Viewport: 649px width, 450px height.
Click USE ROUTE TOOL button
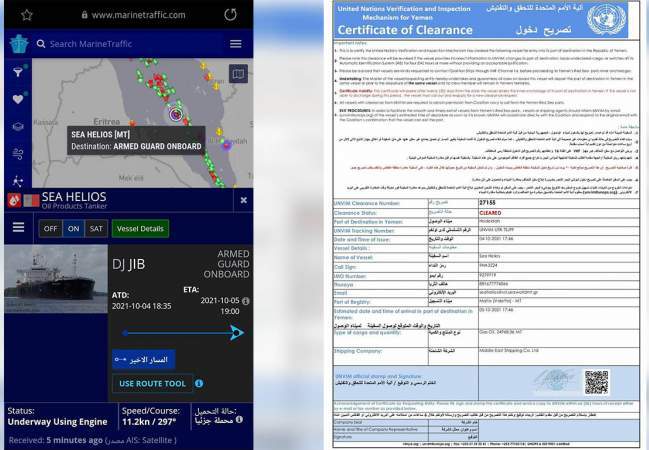[152, 384]
